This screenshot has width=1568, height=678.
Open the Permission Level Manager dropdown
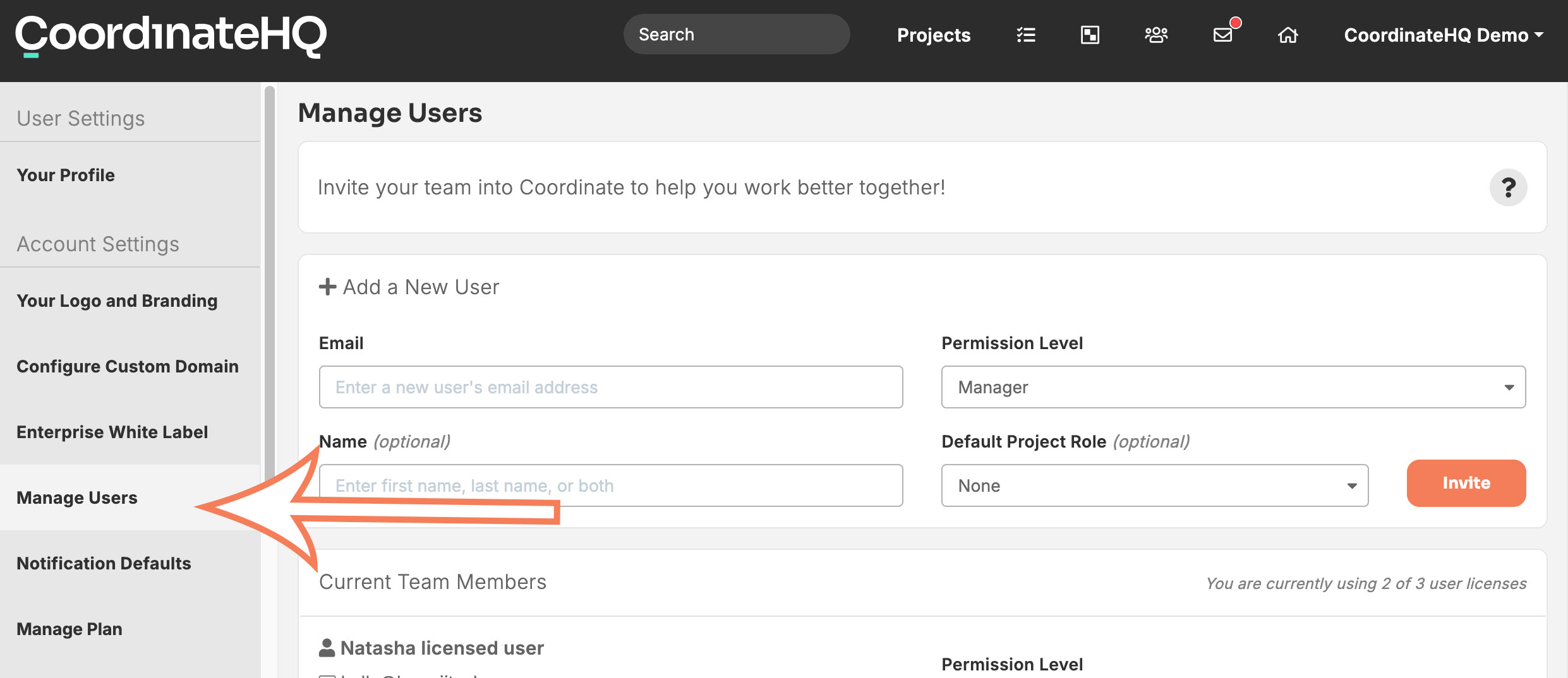click(1233, 387)
